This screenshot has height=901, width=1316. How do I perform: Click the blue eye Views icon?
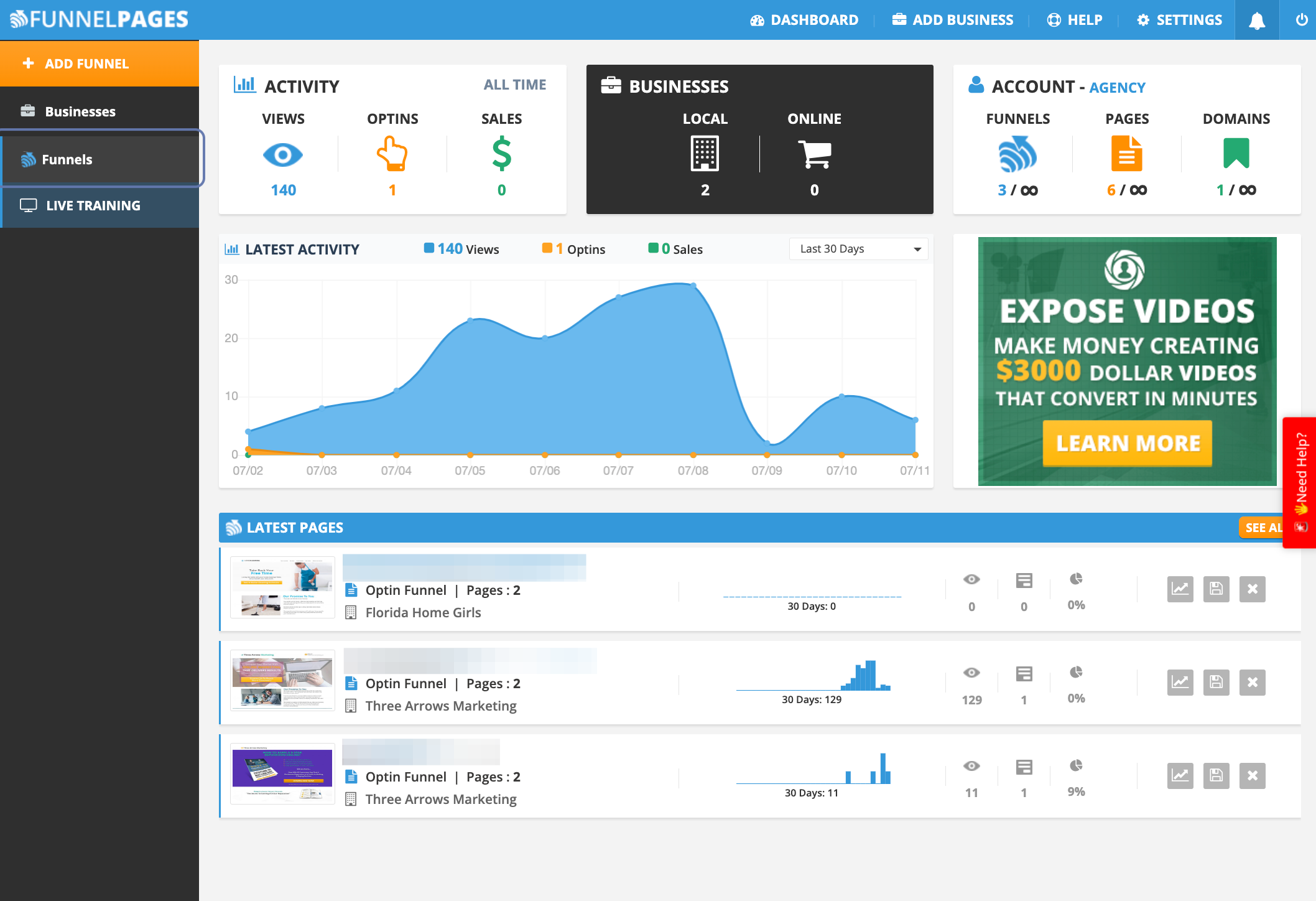[283, 154]
